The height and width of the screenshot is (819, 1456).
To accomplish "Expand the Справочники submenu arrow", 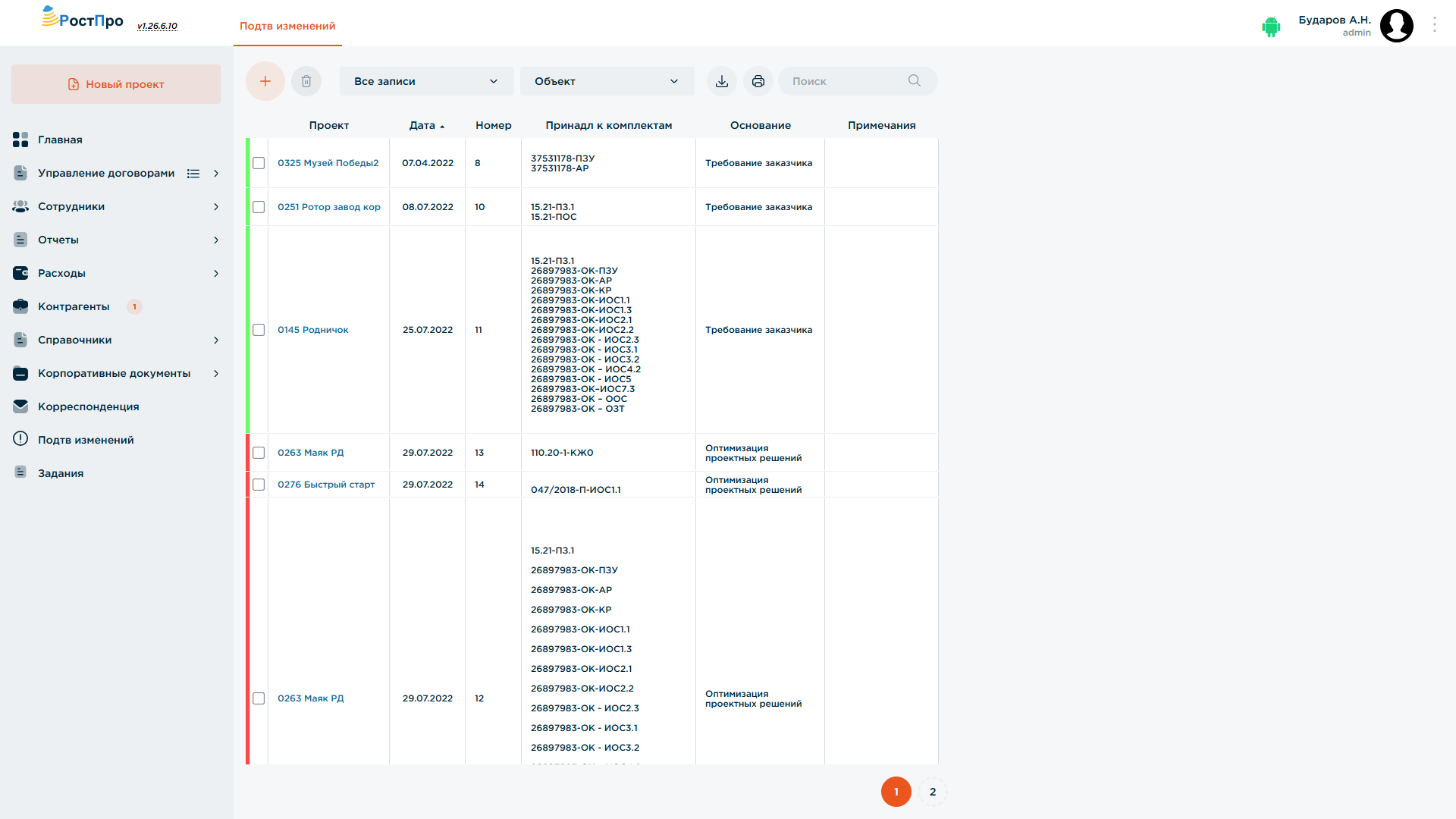I will coord(216,340).
